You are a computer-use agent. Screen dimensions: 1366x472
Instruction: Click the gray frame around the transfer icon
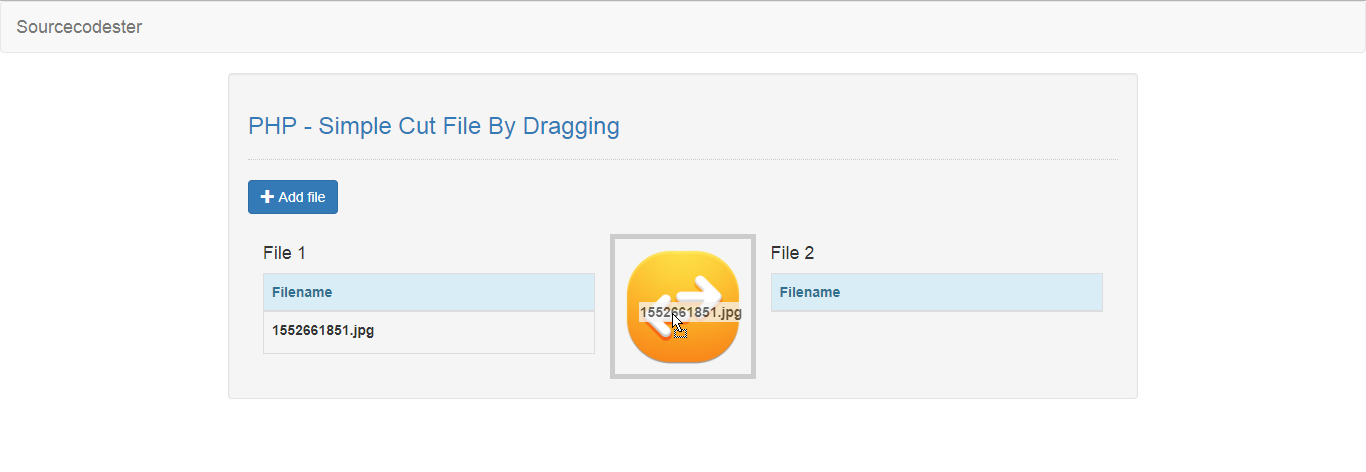coord(614,307)
